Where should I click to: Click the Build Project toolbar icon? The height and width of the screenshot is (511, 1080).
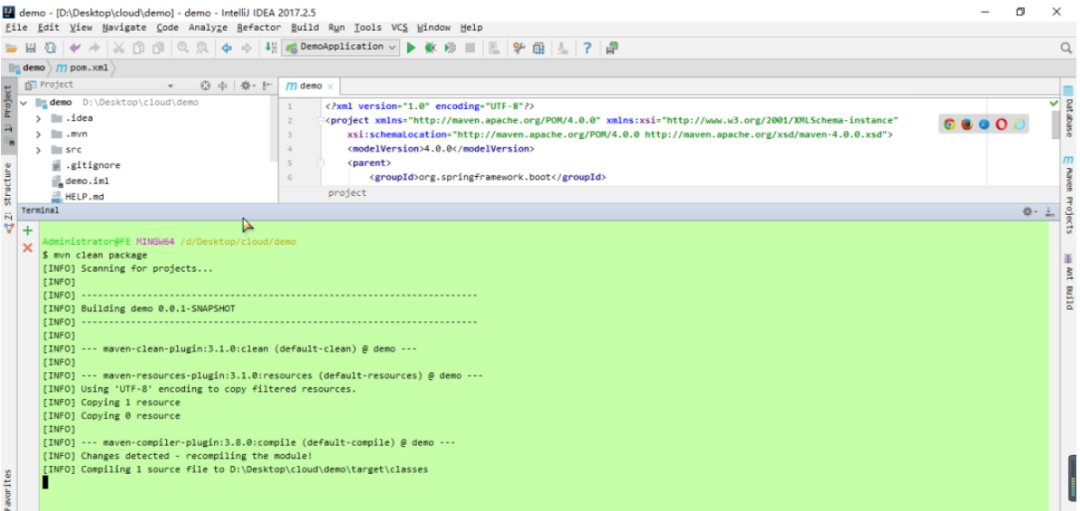click(271, 48)
